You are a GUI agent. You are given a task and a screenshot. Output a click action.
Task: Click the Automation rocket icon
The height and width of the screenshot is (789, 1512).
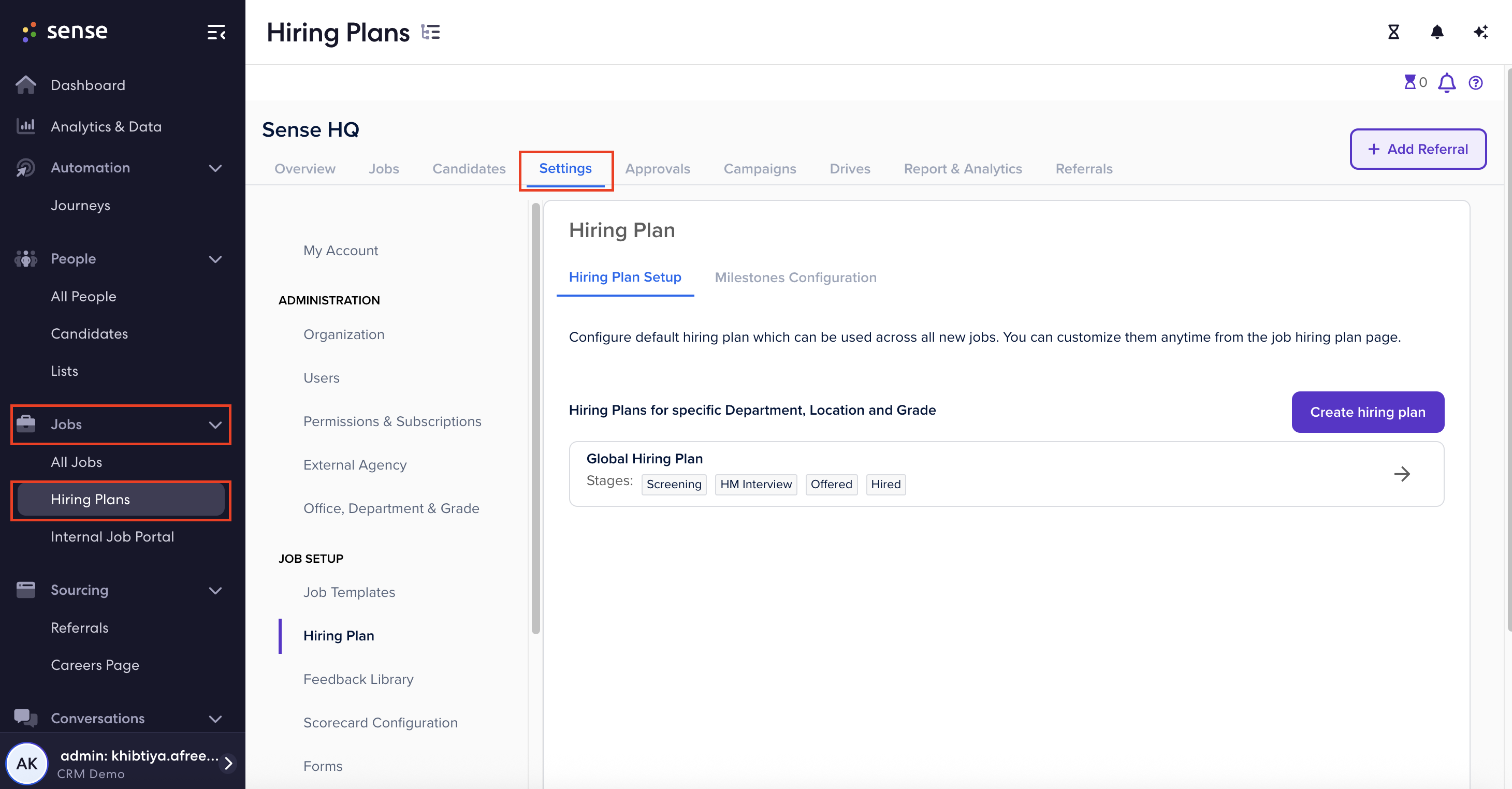click(26, 168)
